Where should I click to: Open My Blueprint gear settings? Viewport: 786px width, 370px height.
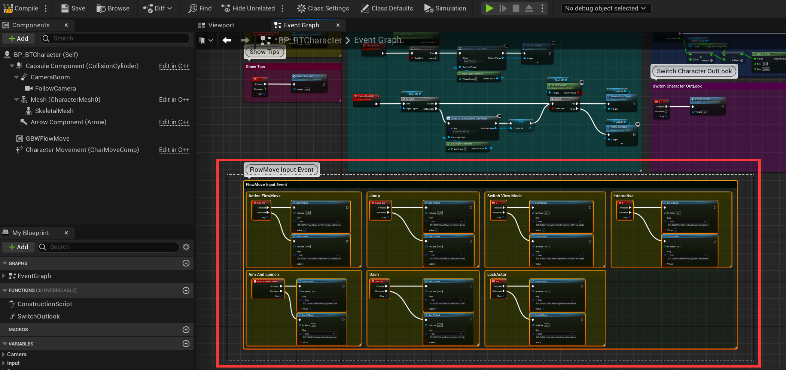pyautogui.click(x=186, y=247)
